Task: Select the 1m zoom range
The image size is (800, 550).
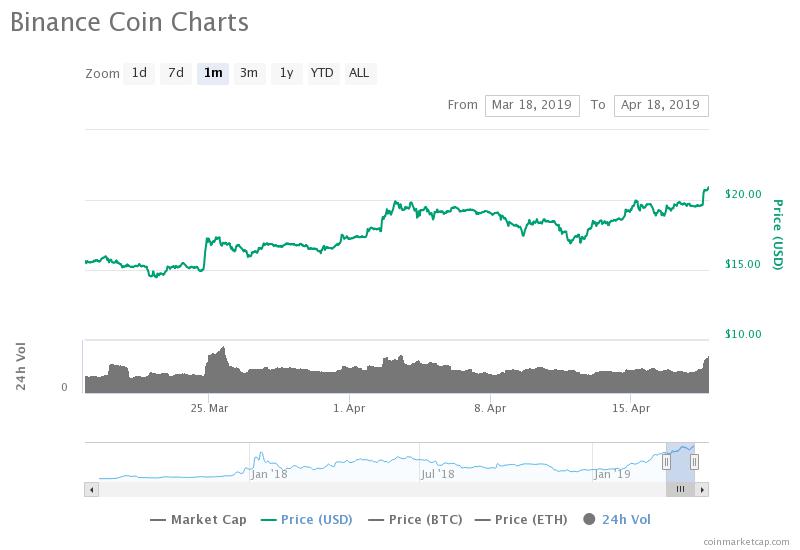Action: coord(213,73)
